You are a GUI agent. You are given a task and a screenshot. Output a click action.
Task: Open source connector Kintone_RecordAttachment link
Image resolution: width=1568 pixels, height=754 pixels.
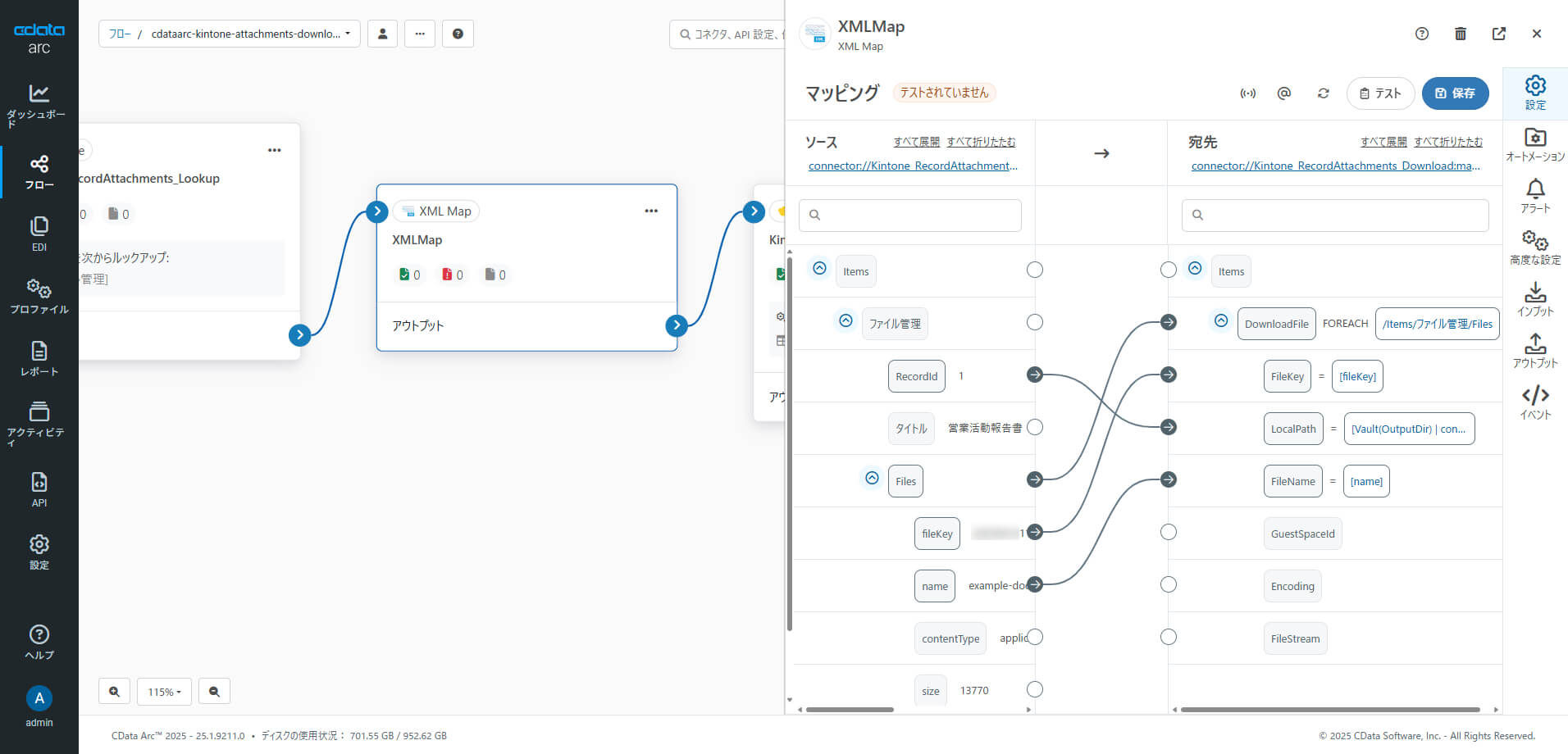tap(913, 166)
